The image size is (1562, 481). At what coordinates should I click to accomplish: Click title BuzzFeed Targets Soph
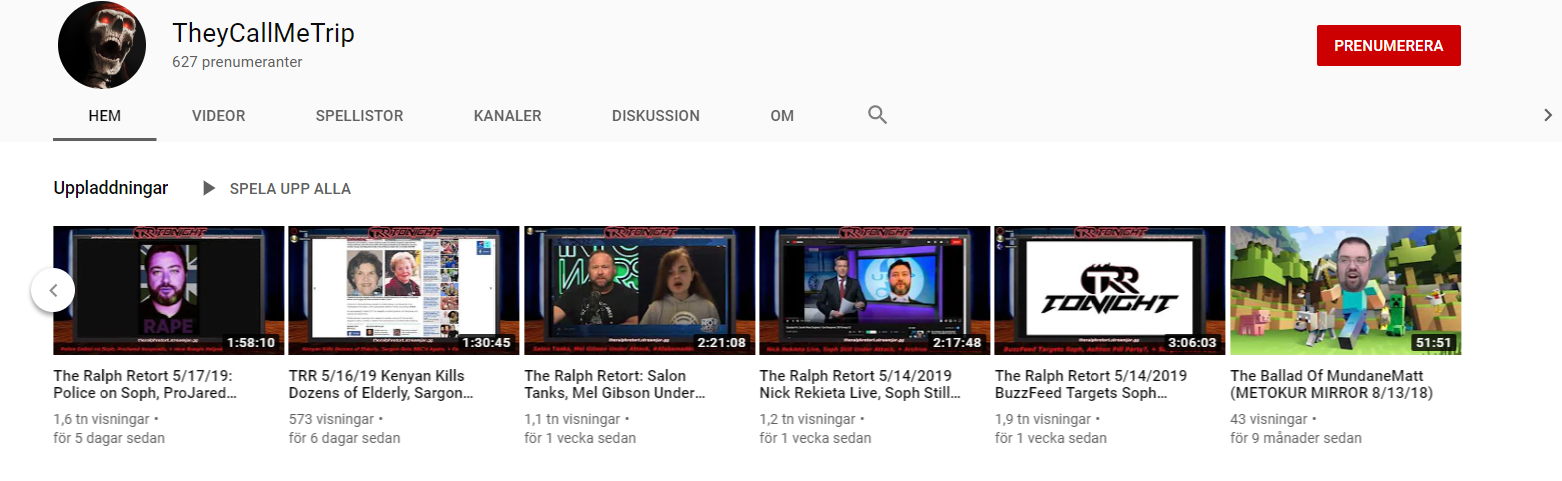pos(1091,385)
